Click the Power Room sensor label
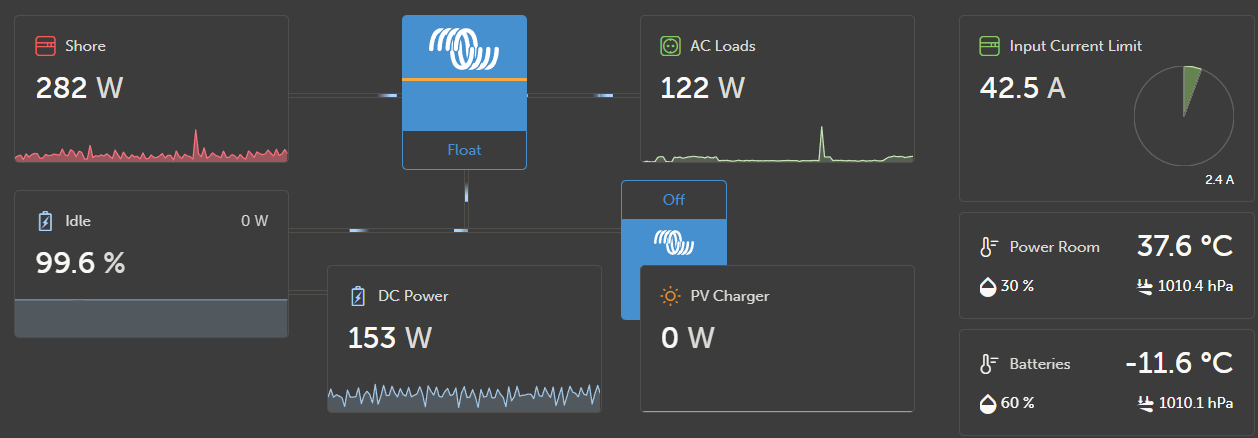 pyautogui.click(x=1055, y=247)
